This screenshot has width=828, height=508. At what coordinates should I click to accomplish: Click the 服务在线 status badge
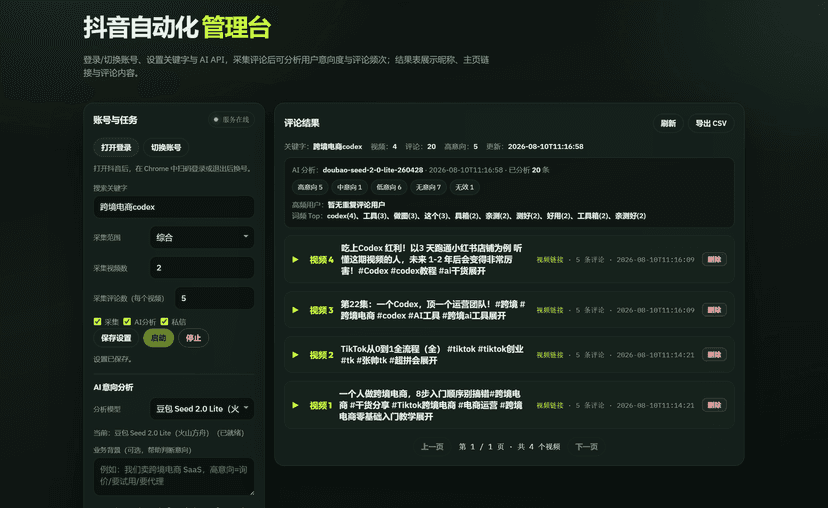pos(231,120)
